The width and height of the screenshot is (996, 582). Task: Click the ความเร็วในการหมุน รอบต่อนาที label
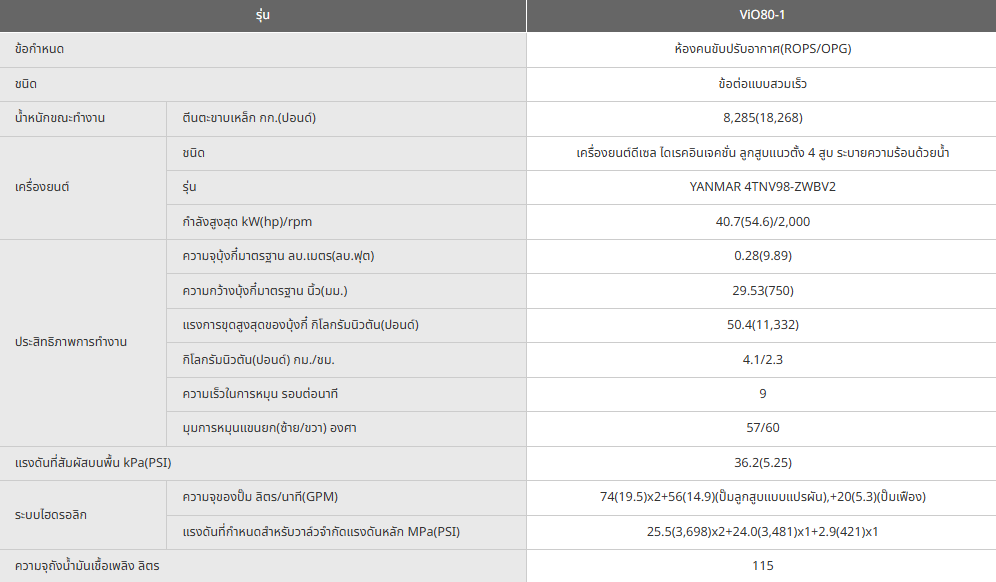267,394
